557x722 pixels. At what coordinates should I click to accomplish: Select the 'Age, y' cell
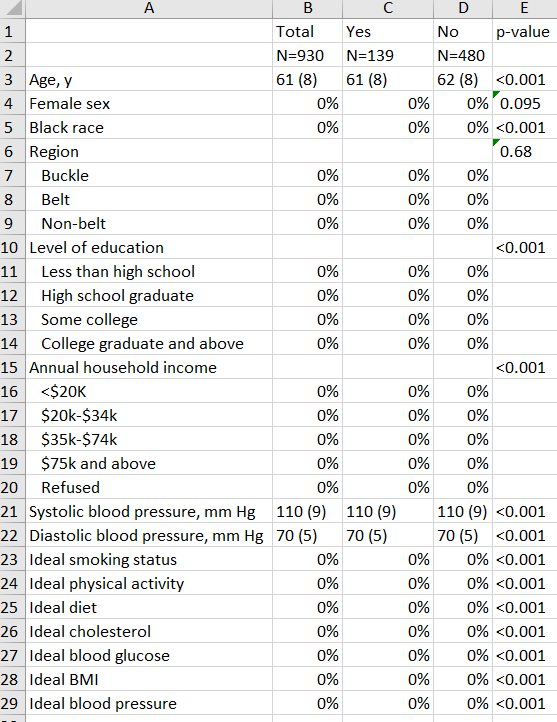coord(149,79)
